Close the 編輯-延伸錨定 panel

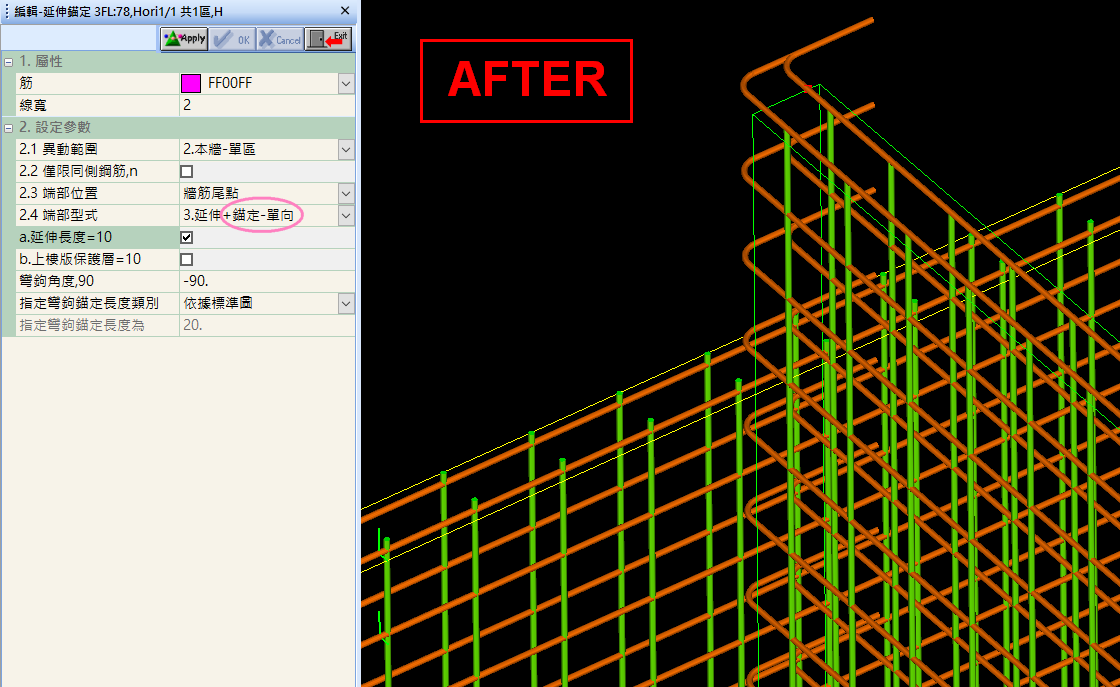tap(345, 11)
